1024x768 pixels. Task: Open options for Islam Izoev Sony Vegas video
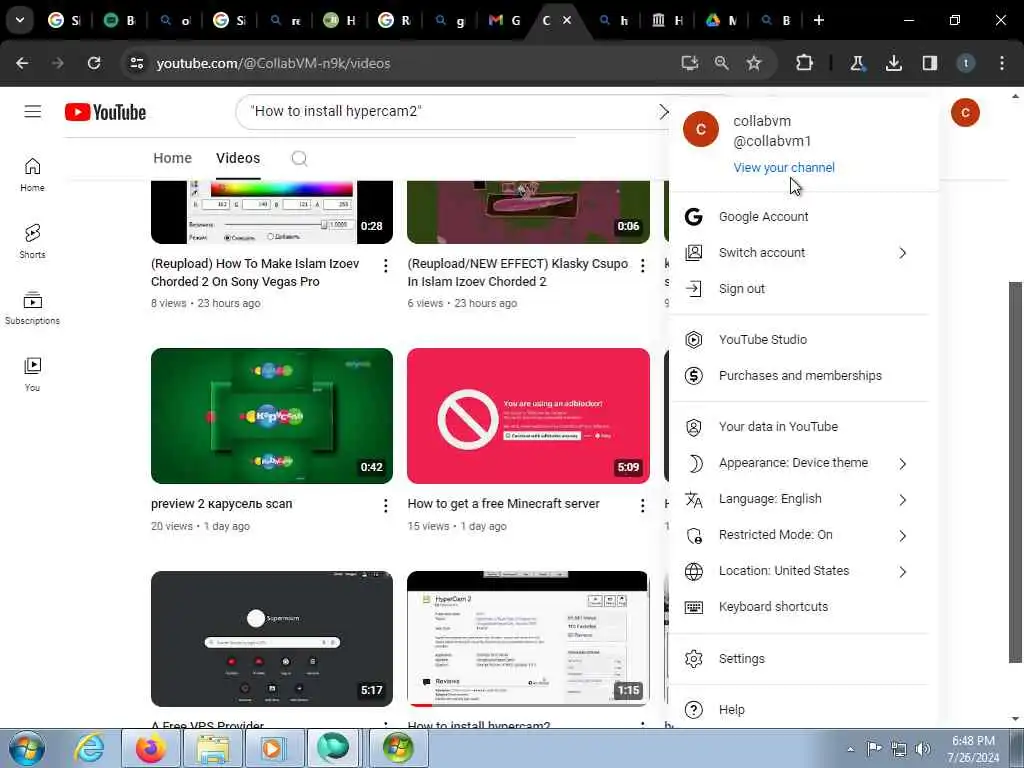[385, 266]
